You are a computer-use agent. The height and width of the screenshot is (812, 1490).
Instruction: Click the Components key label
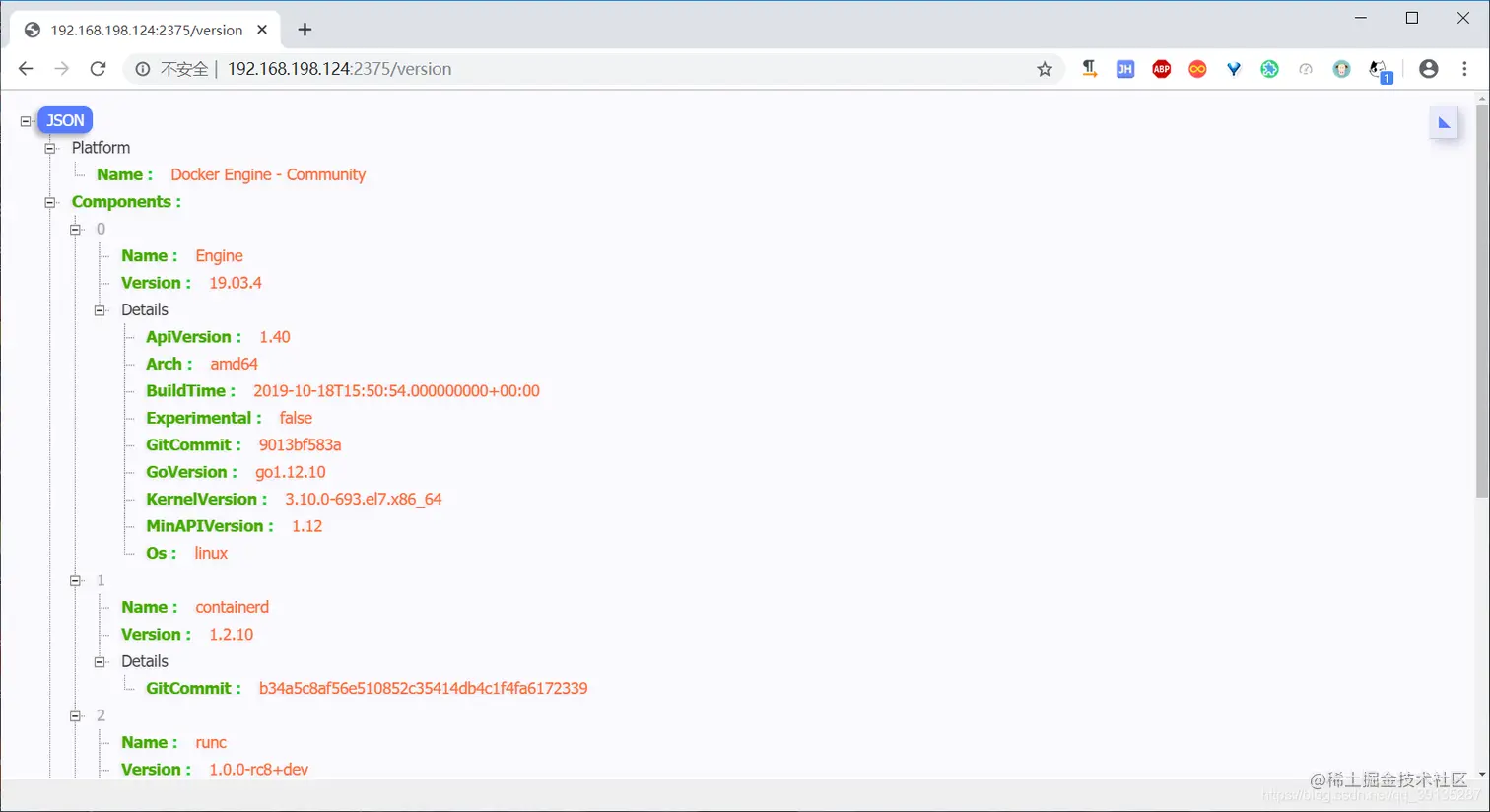tap(126, 202)
